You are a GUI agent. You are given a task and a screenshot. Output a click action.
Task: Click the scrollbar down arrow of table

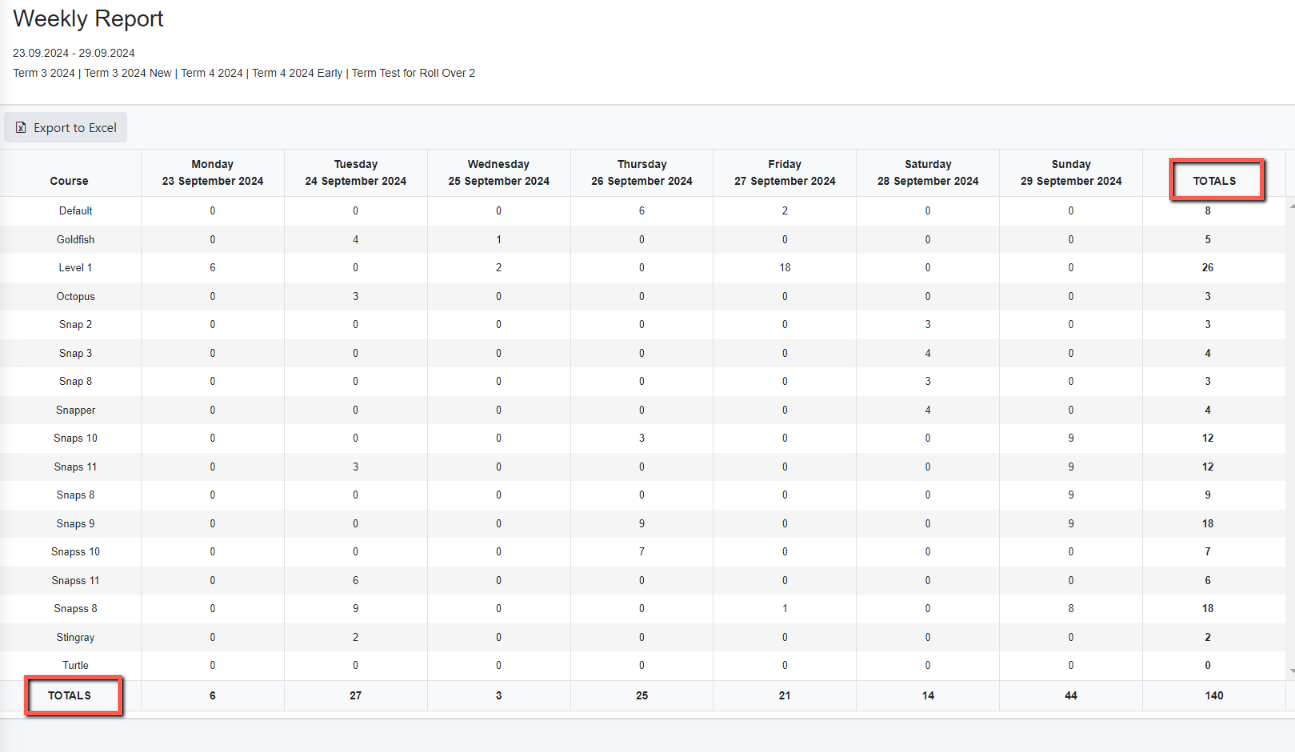[x=1290, y=671]
